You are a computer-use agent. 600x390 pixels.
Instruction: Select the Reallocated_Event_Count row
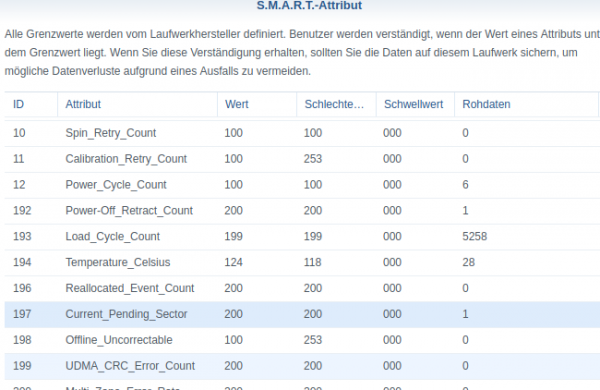(302, 289)
